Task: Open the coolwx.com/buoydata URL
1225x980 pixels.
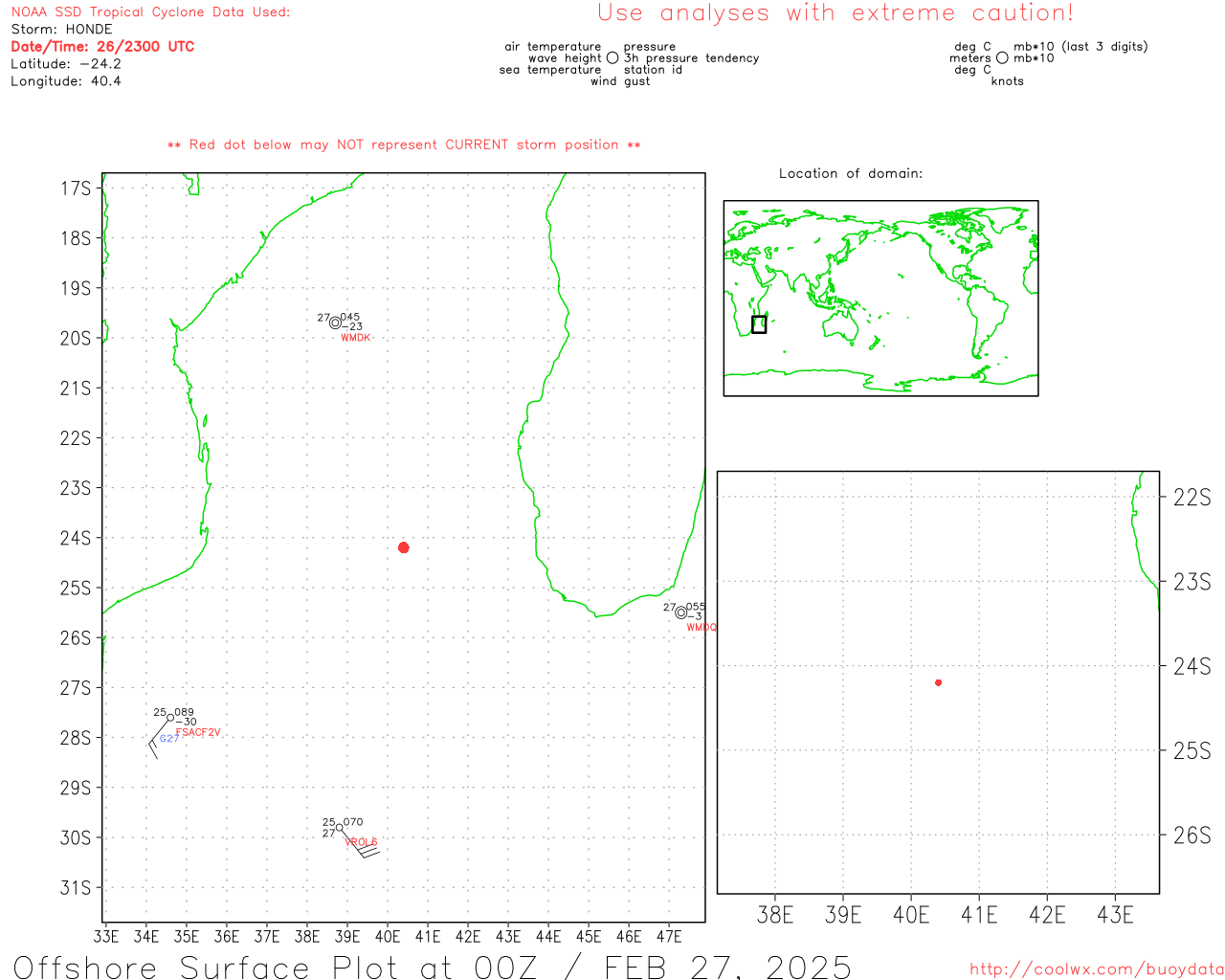Action: click(x=1097, y=969)
